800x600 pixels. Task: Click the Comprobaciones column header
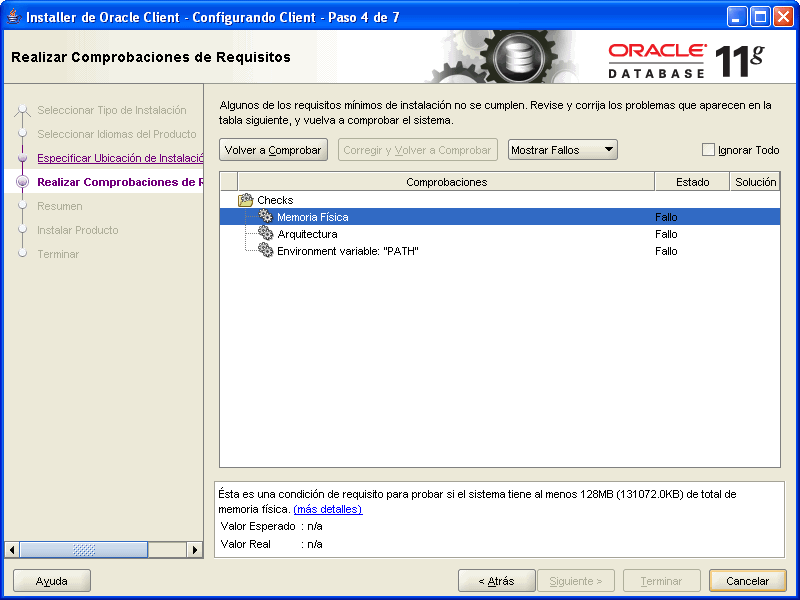[446, 182]
